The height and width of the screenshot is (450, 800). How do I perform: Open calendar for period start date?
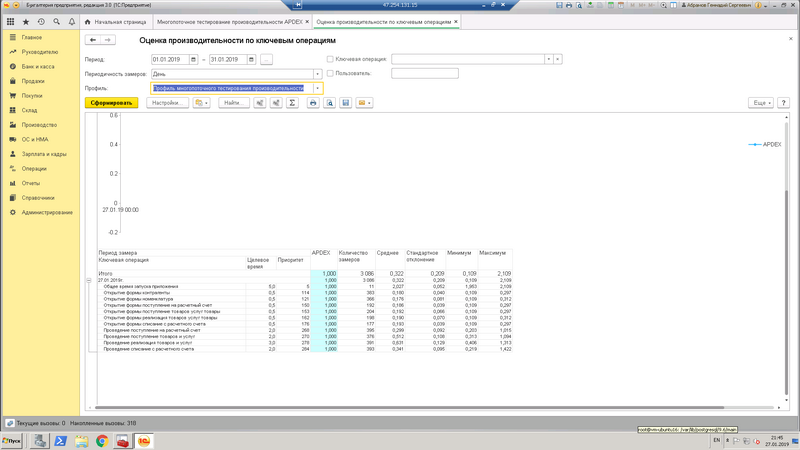coord(193,59)
